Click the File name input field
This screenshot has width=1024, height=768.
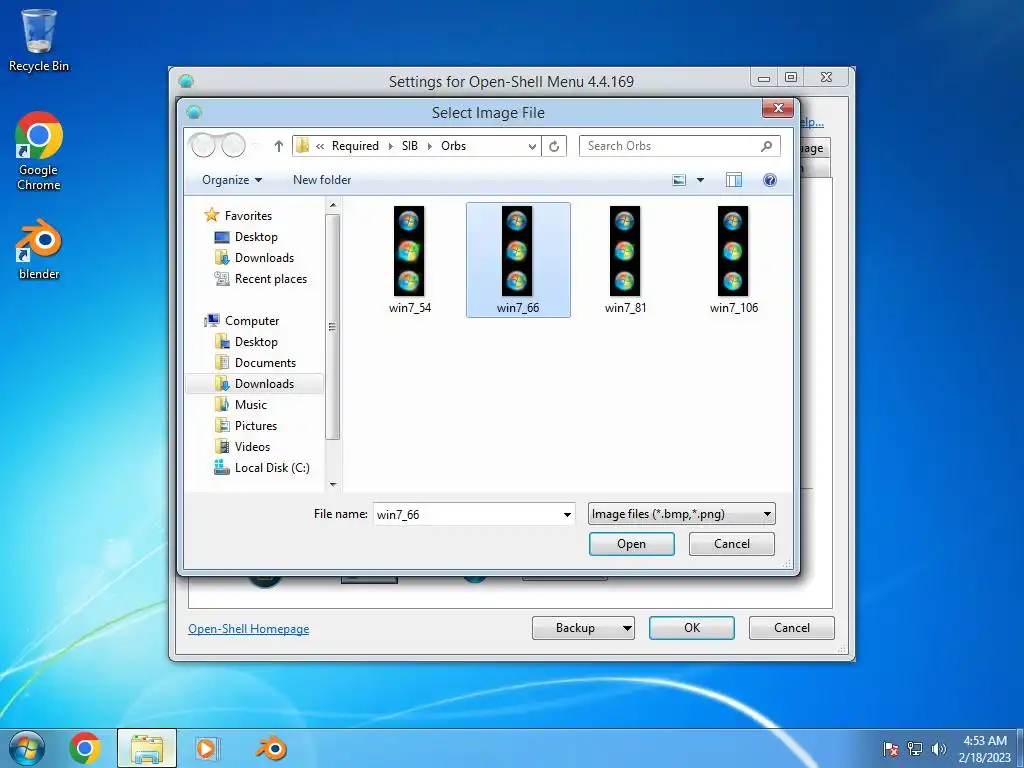pyautogui.click(x=466, y=515)
